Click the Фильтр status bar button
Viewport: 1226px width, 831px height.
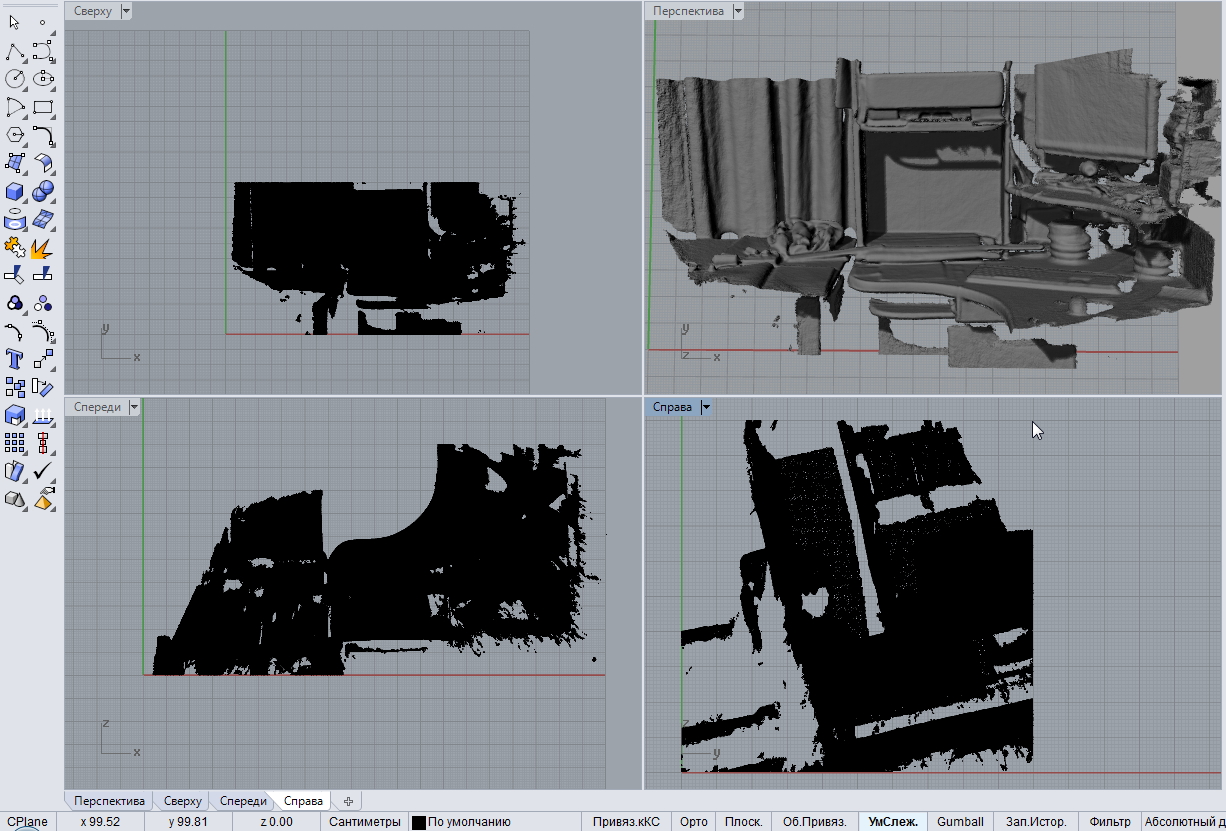(1109, 822)
